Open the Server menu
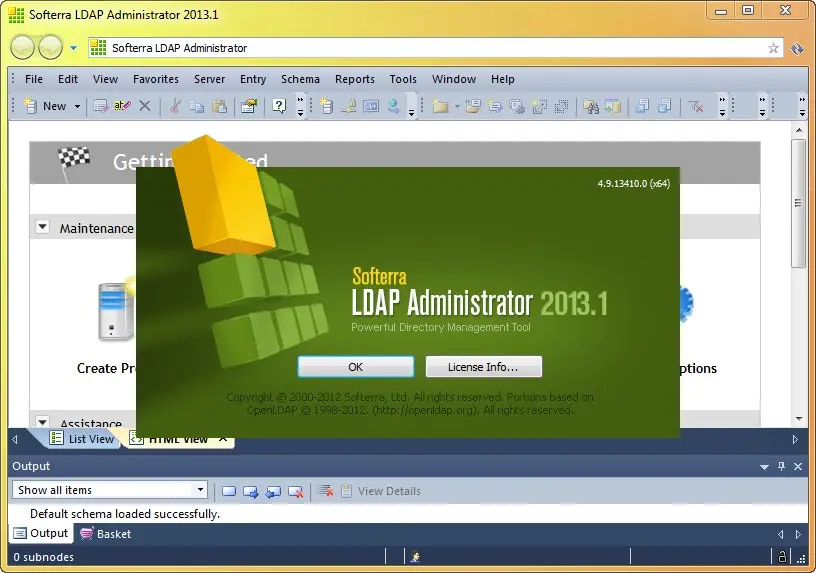 point(210,79)
